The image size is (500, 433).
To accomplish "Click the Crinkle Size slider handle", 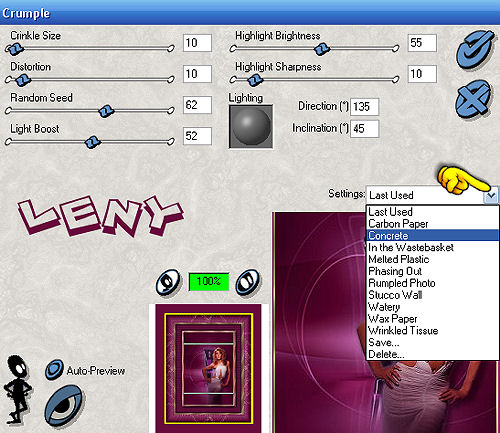I will click(15, 49).
